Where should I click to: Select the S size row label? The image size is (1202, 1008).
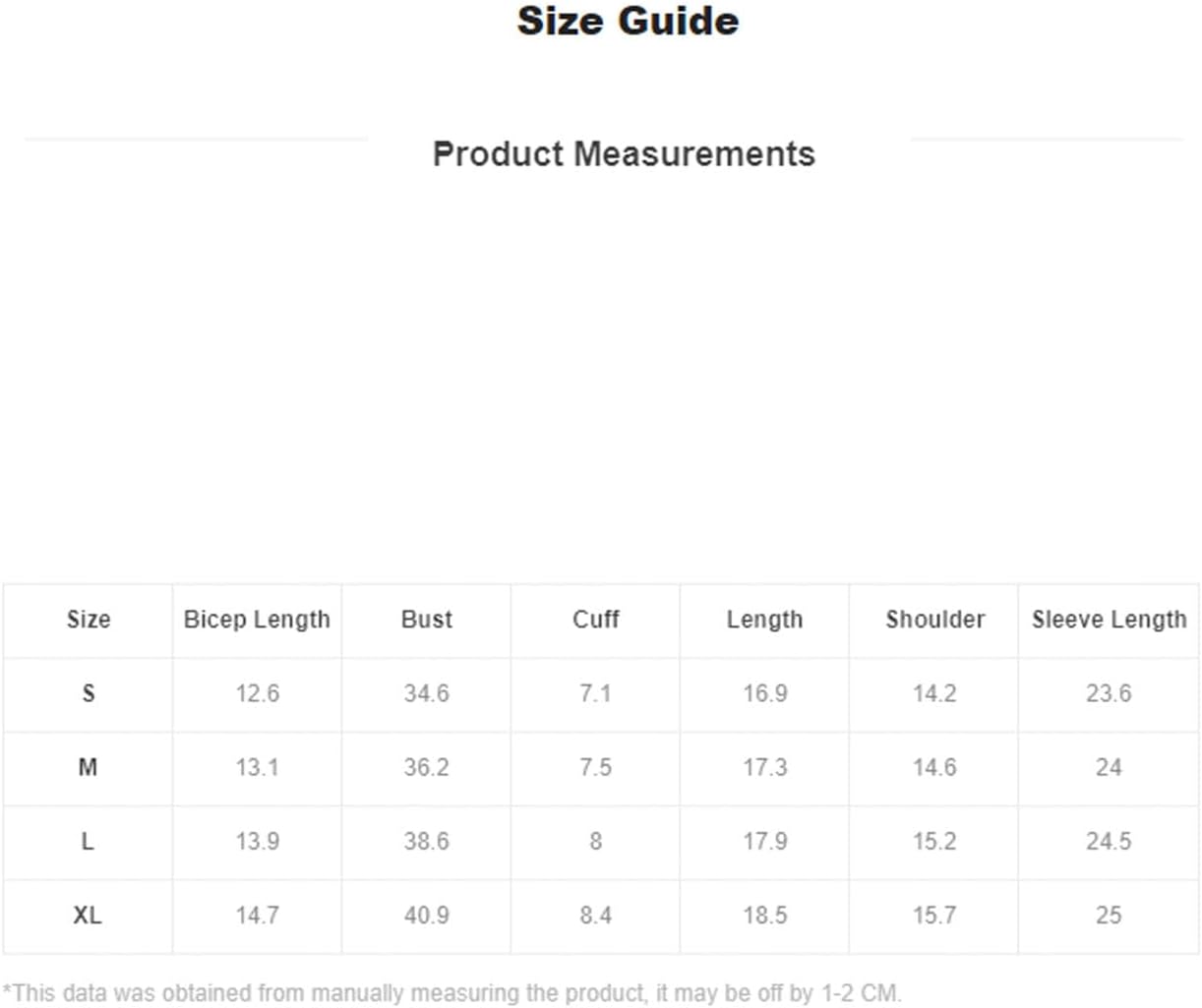point(88,693)
